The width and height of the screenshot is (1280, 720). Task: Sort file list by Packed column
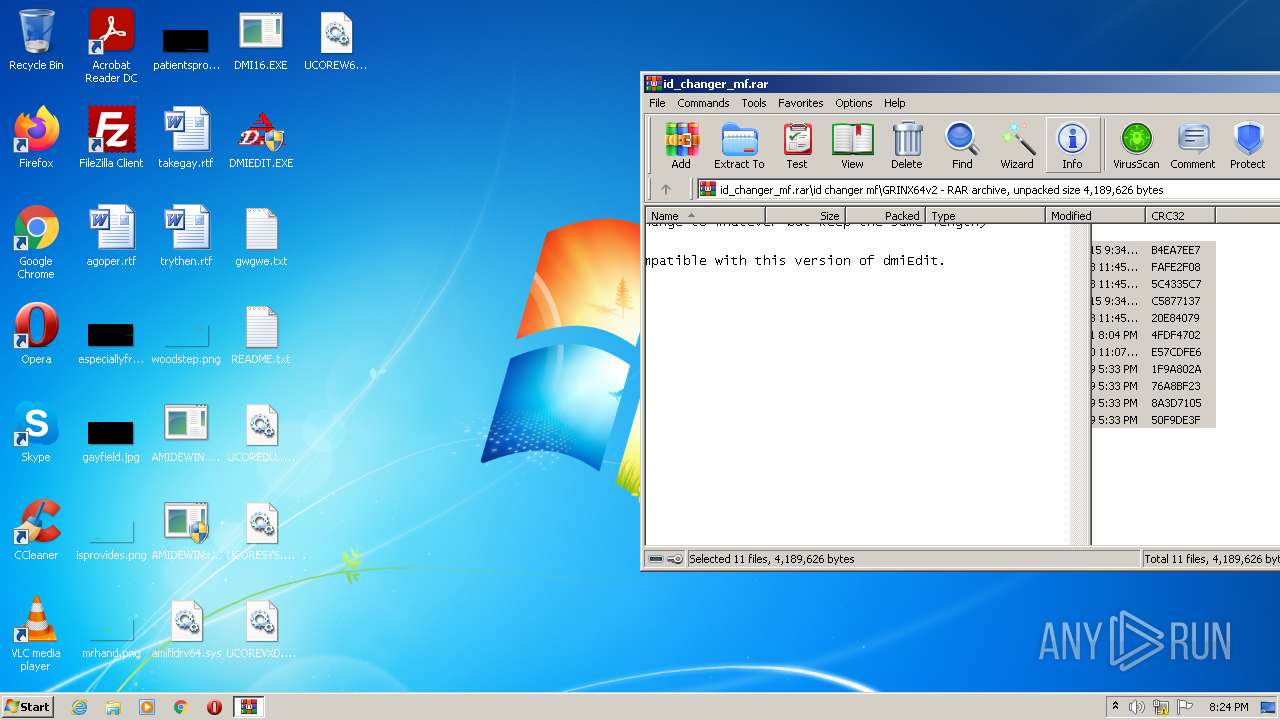pos(886,215)
